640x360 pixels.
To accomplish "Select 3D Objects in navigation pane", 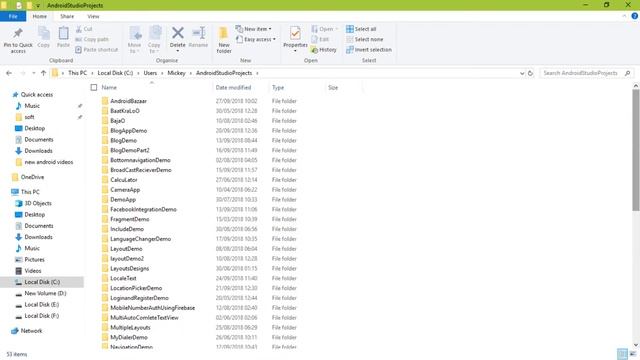I will (x=38, y=203).
